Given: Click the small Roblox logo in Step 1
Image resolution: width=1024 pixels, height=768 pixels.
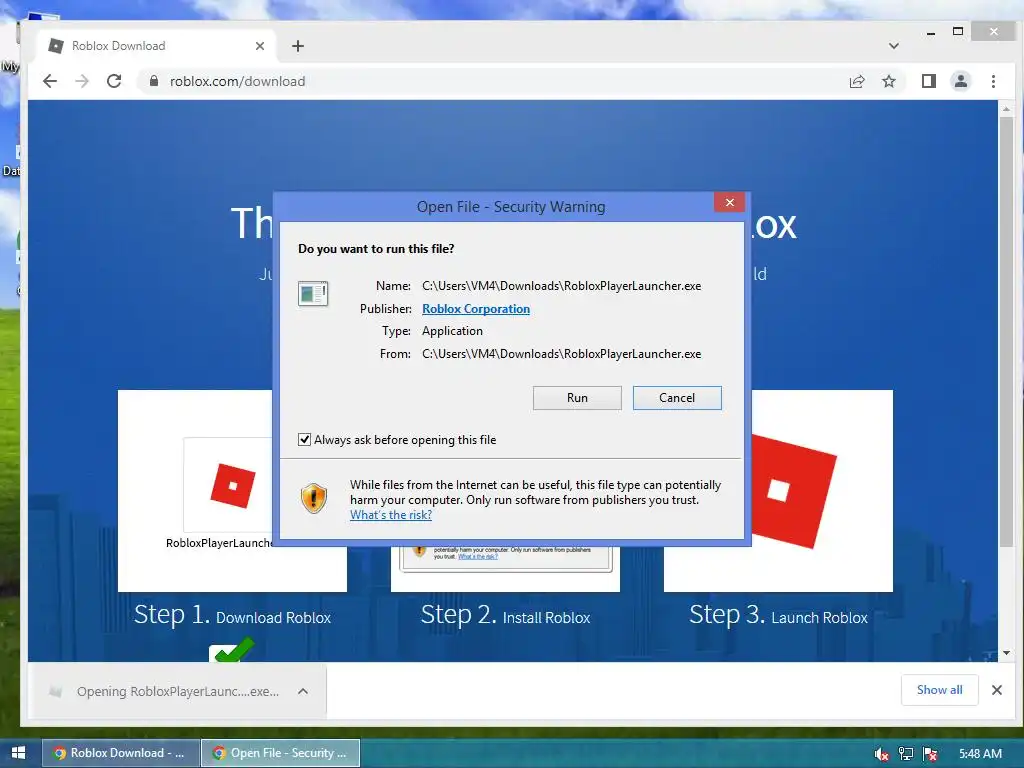Looking at the screenshot, I should [233, 486].
